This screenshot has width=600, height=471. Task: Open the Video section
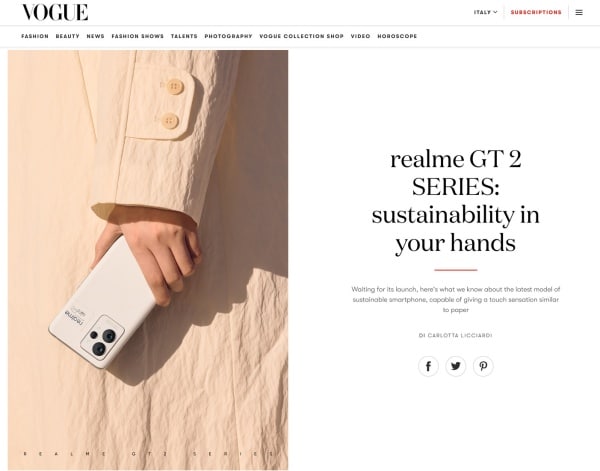[360, 36]
